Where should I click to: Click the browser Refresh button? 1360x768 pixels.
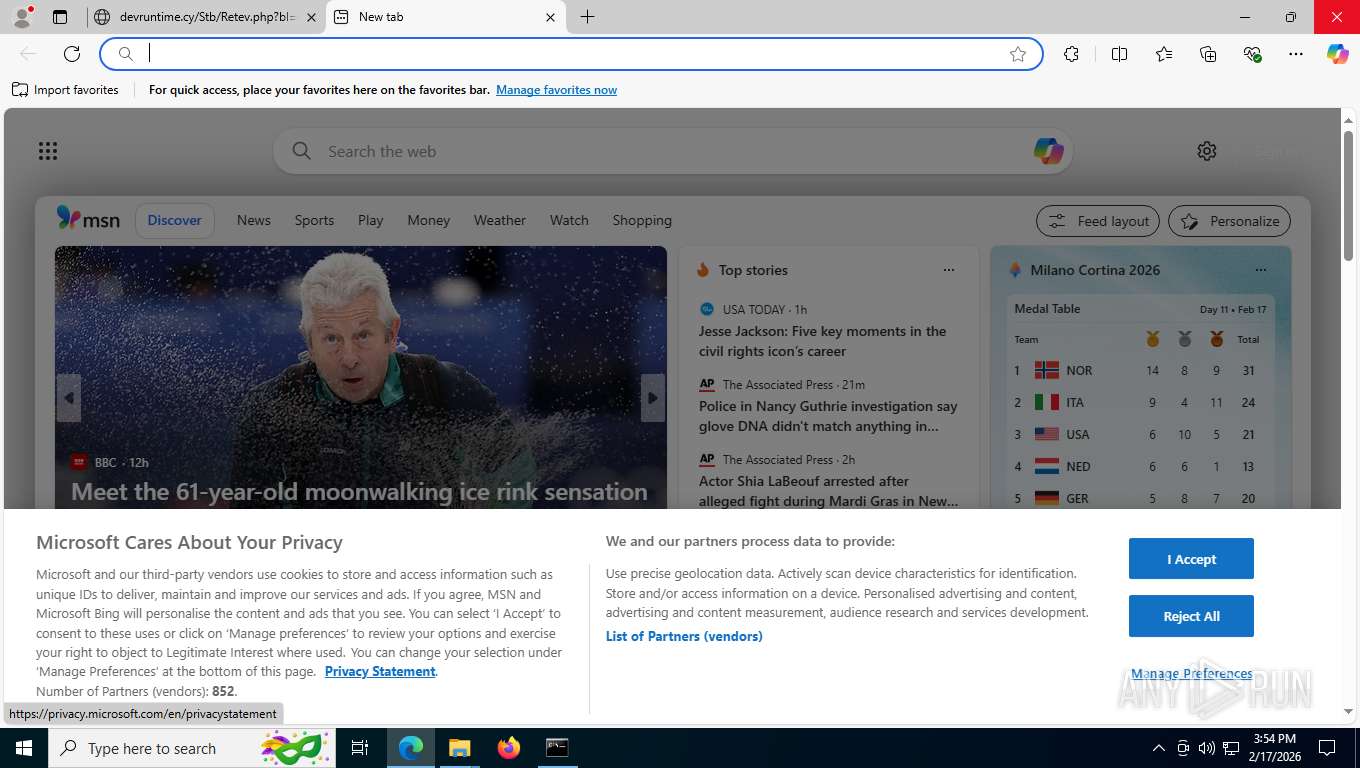[72, 54]
